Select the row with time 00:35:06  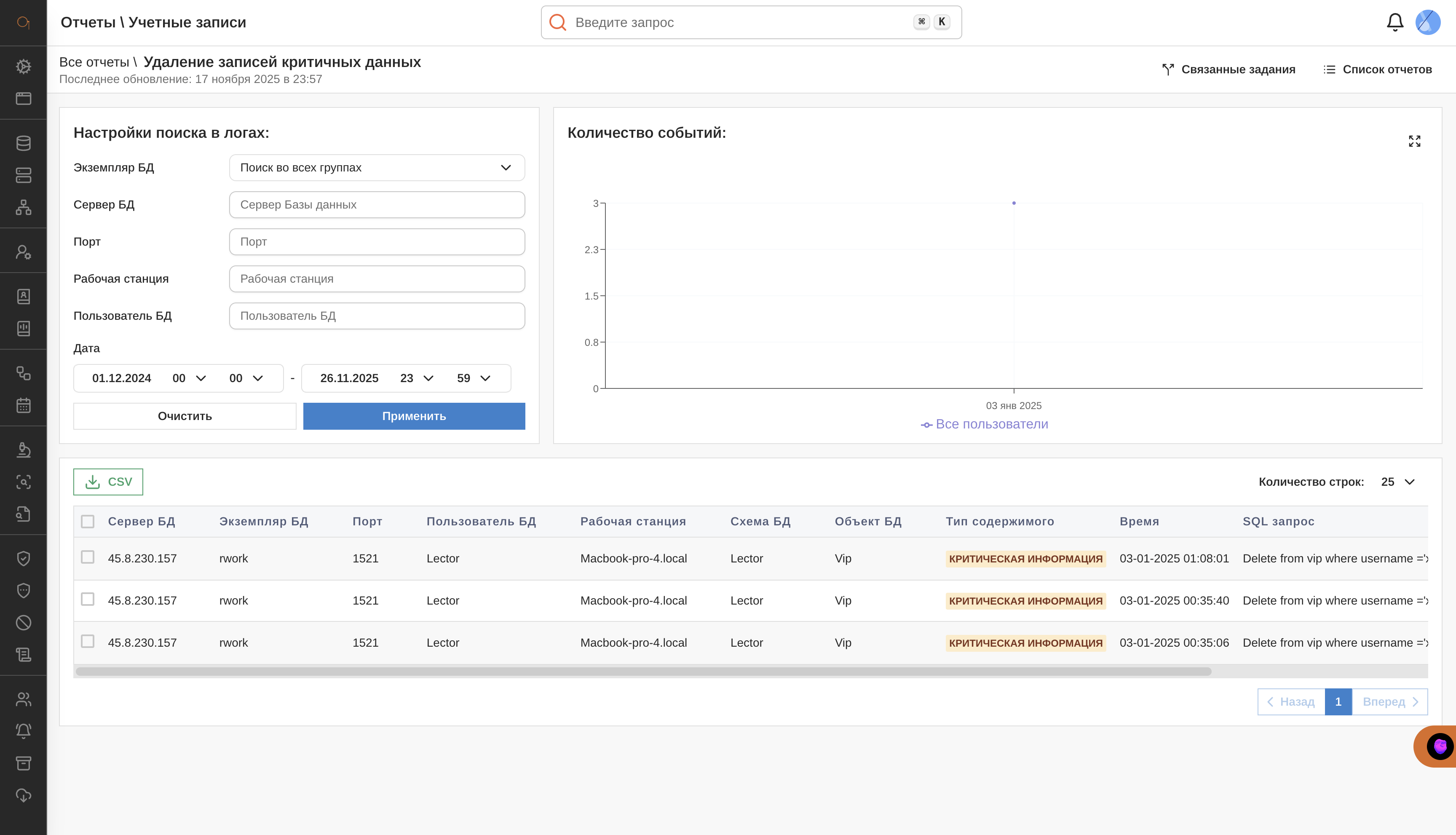88,641
